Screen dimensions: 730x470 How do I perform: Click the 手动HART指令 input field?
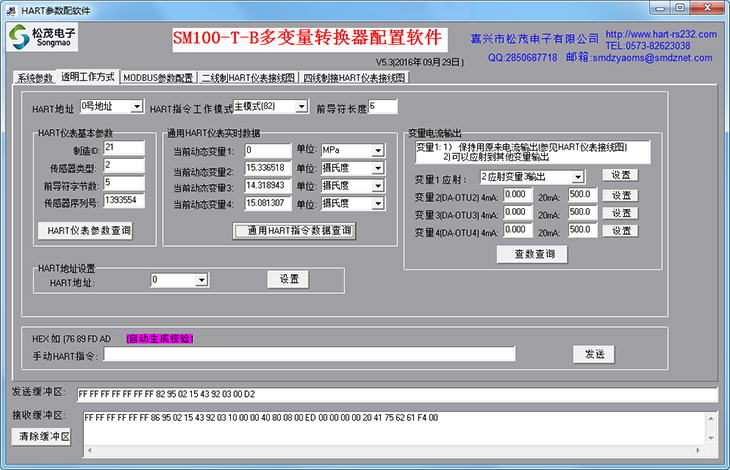(309, 353)
